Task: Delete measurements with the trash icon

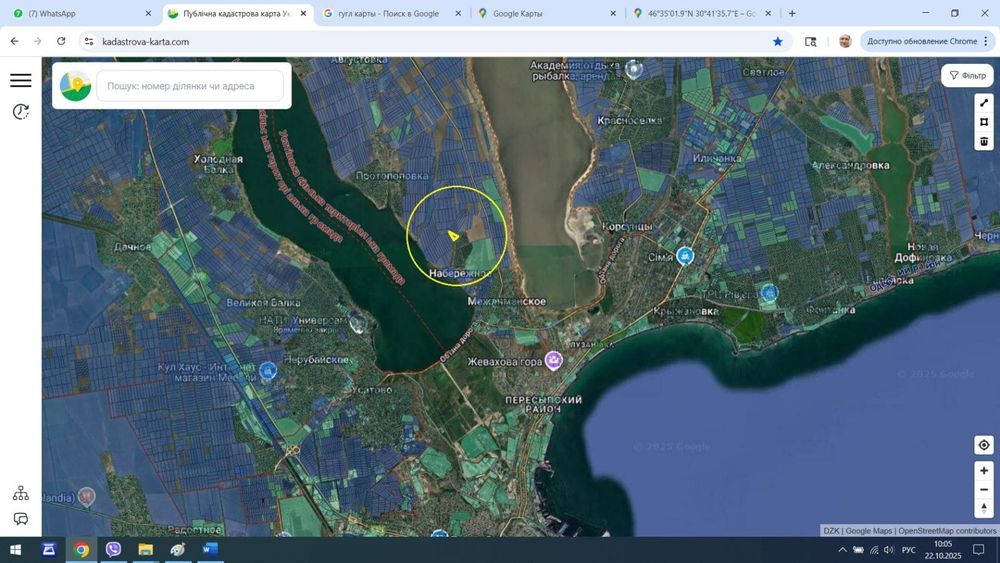Action: [x=983, y=141]
